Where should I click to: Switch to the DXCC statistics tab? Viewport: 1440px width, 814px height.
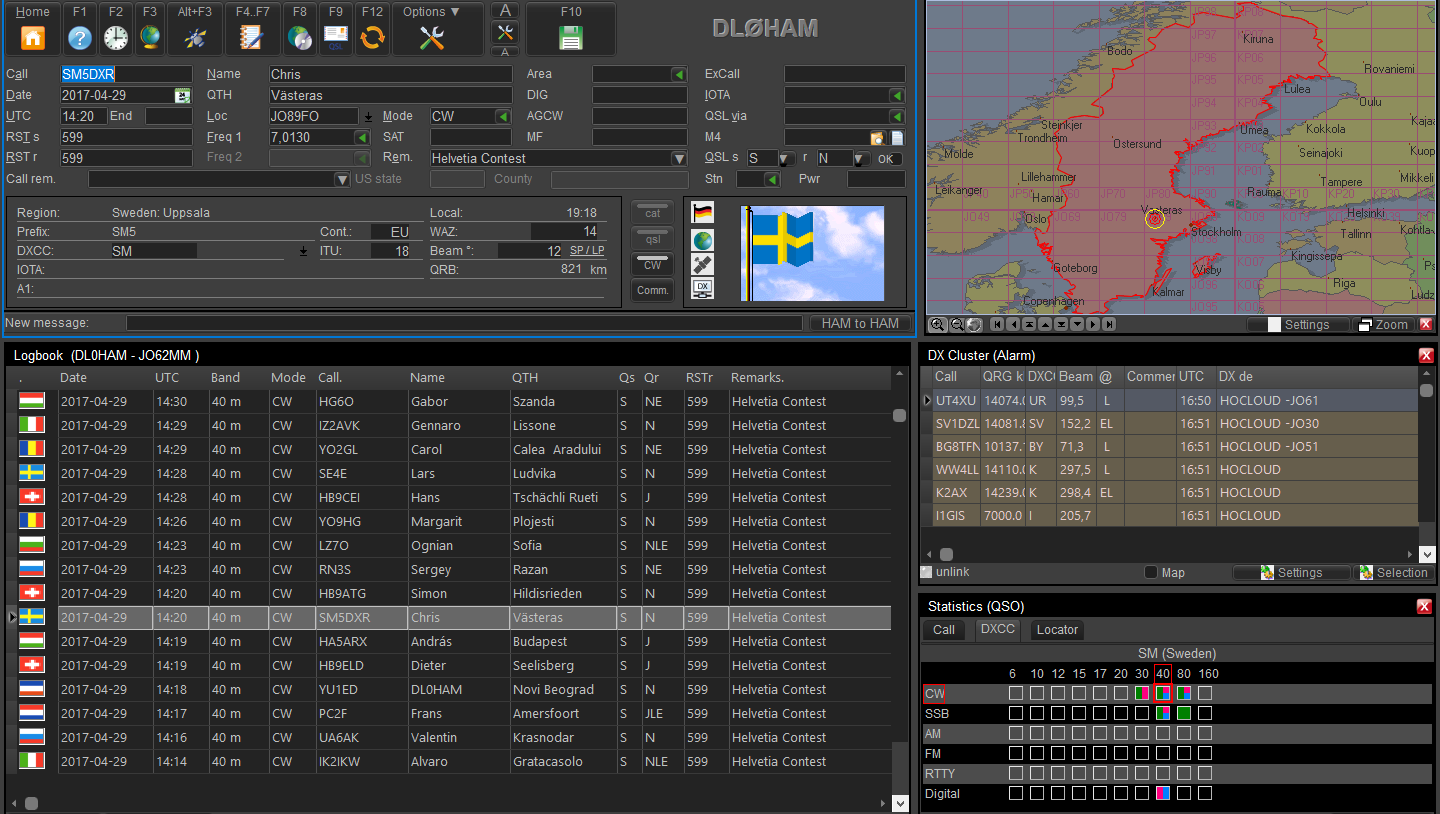pyautogui.click(x=997, y=629)
